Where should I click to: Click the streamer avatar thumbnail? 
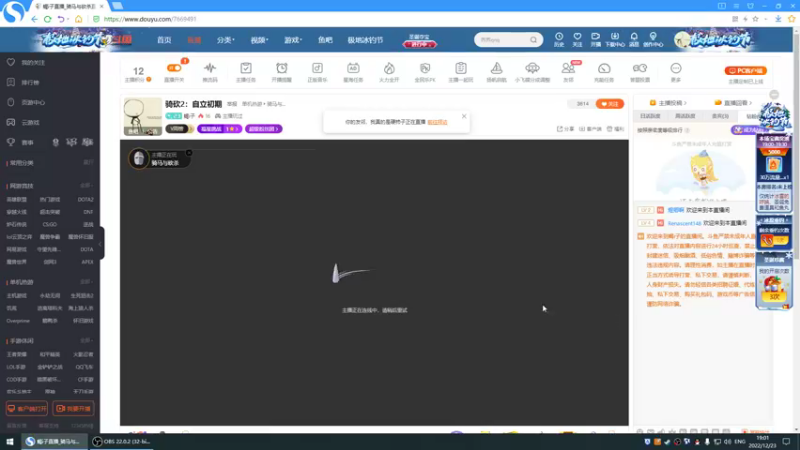tap(143, 117)
